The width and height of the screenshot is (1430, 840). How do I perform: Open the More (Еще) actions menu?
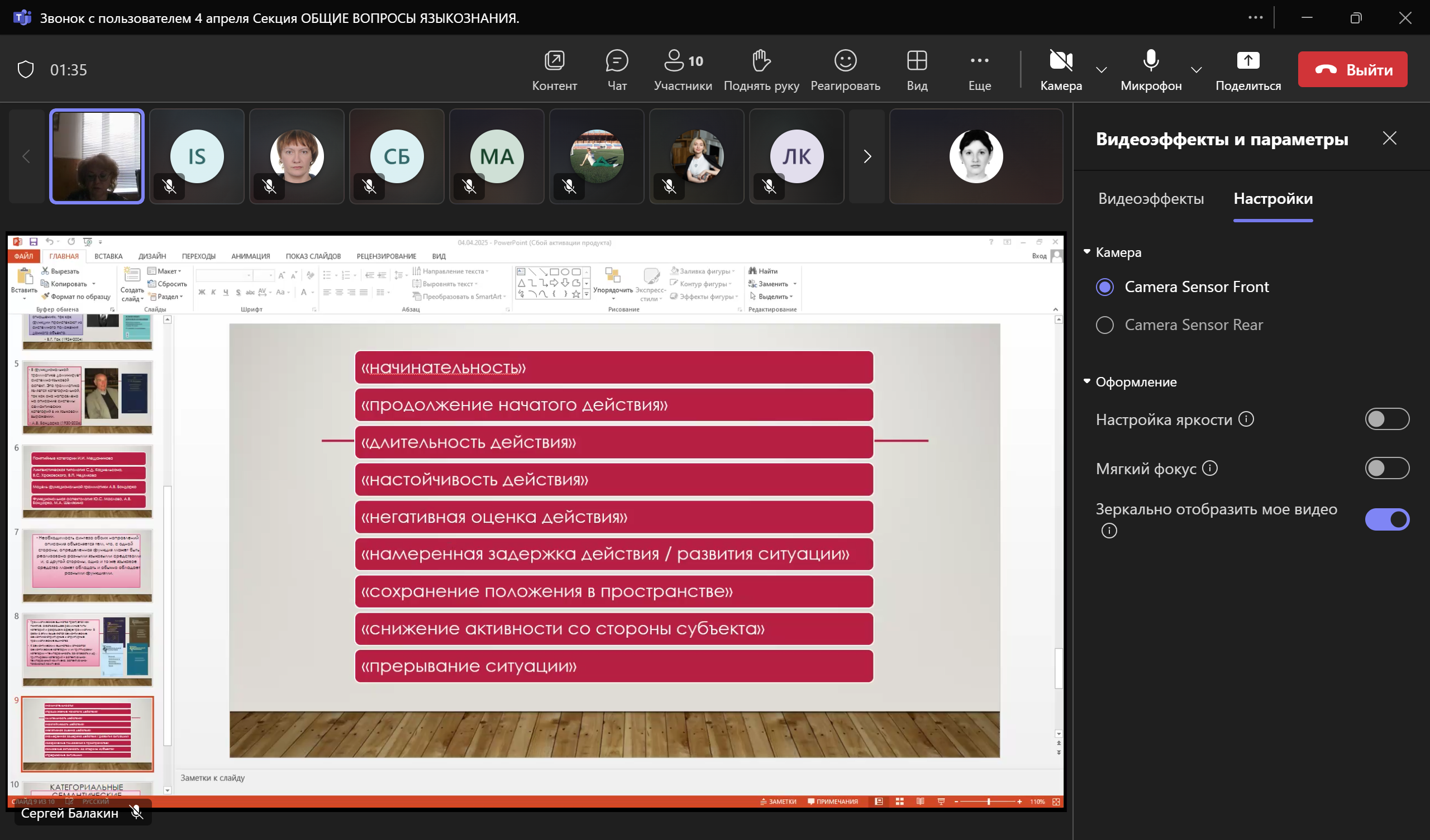979,70
